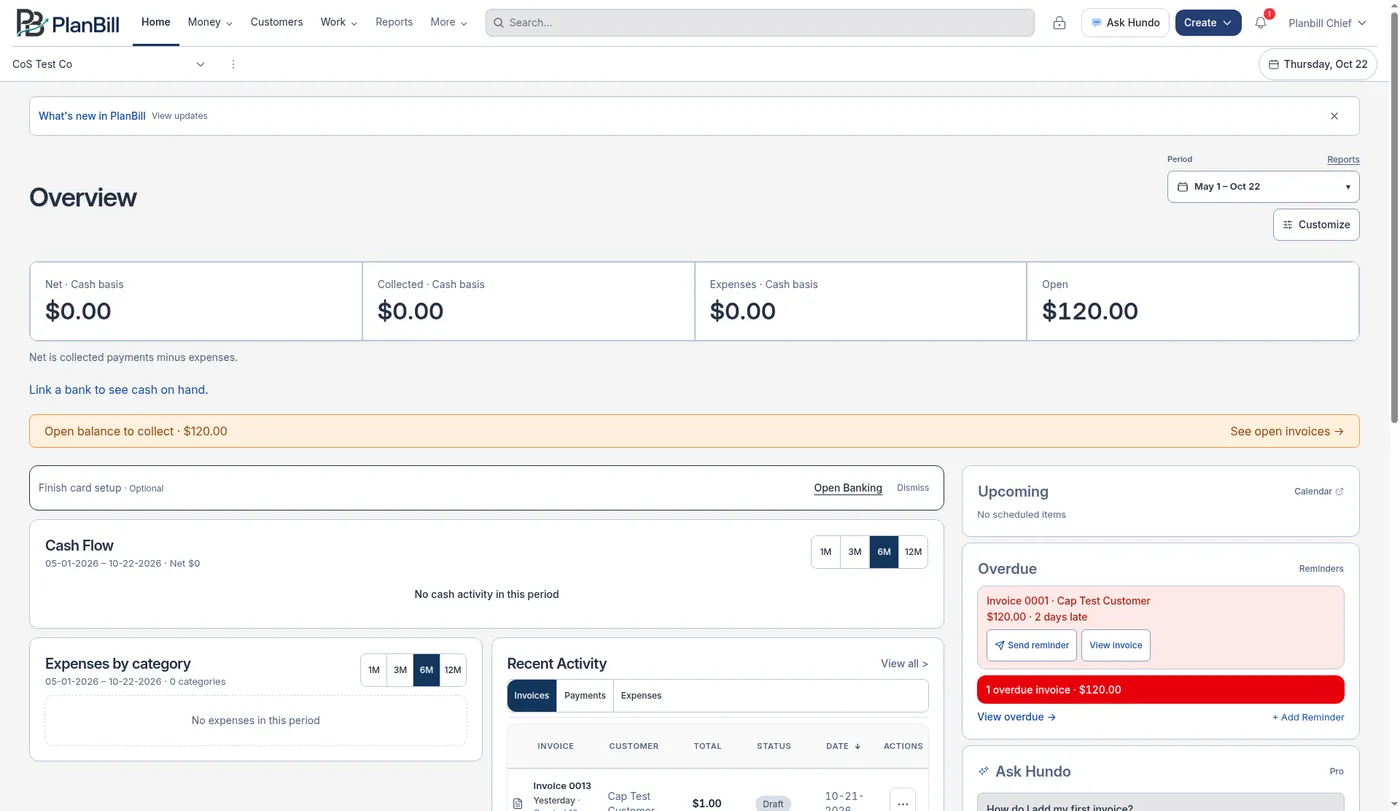The height and width of the screenshot is (811, 1400).
Task: Expand the More menu
Action: coord(449,22)
